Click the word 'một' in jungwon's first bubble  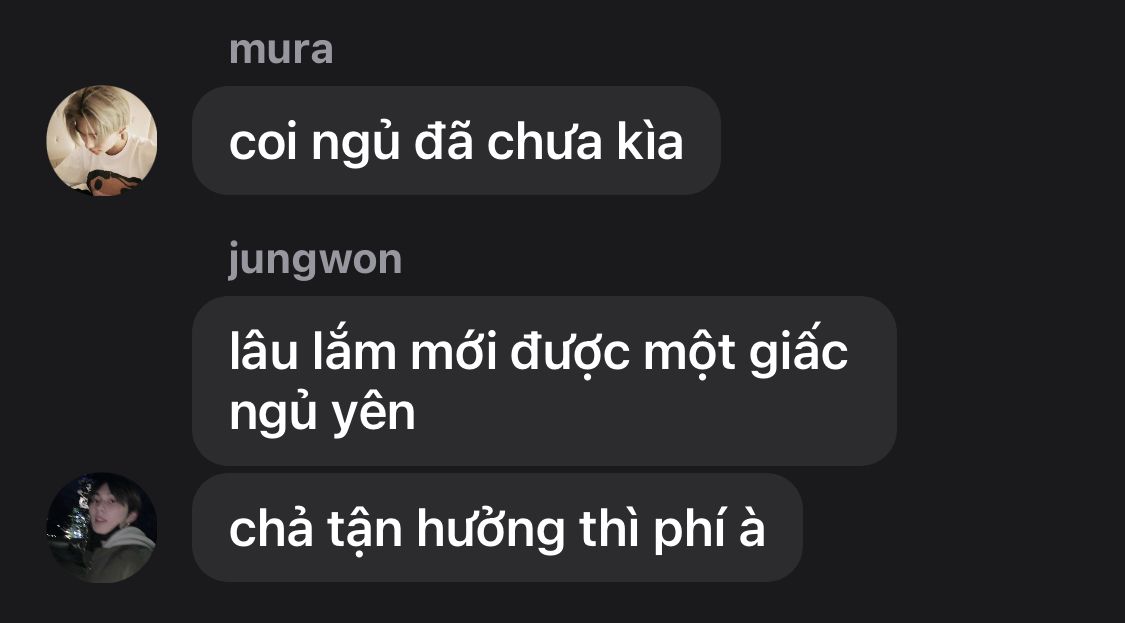[x=689, y=352]
